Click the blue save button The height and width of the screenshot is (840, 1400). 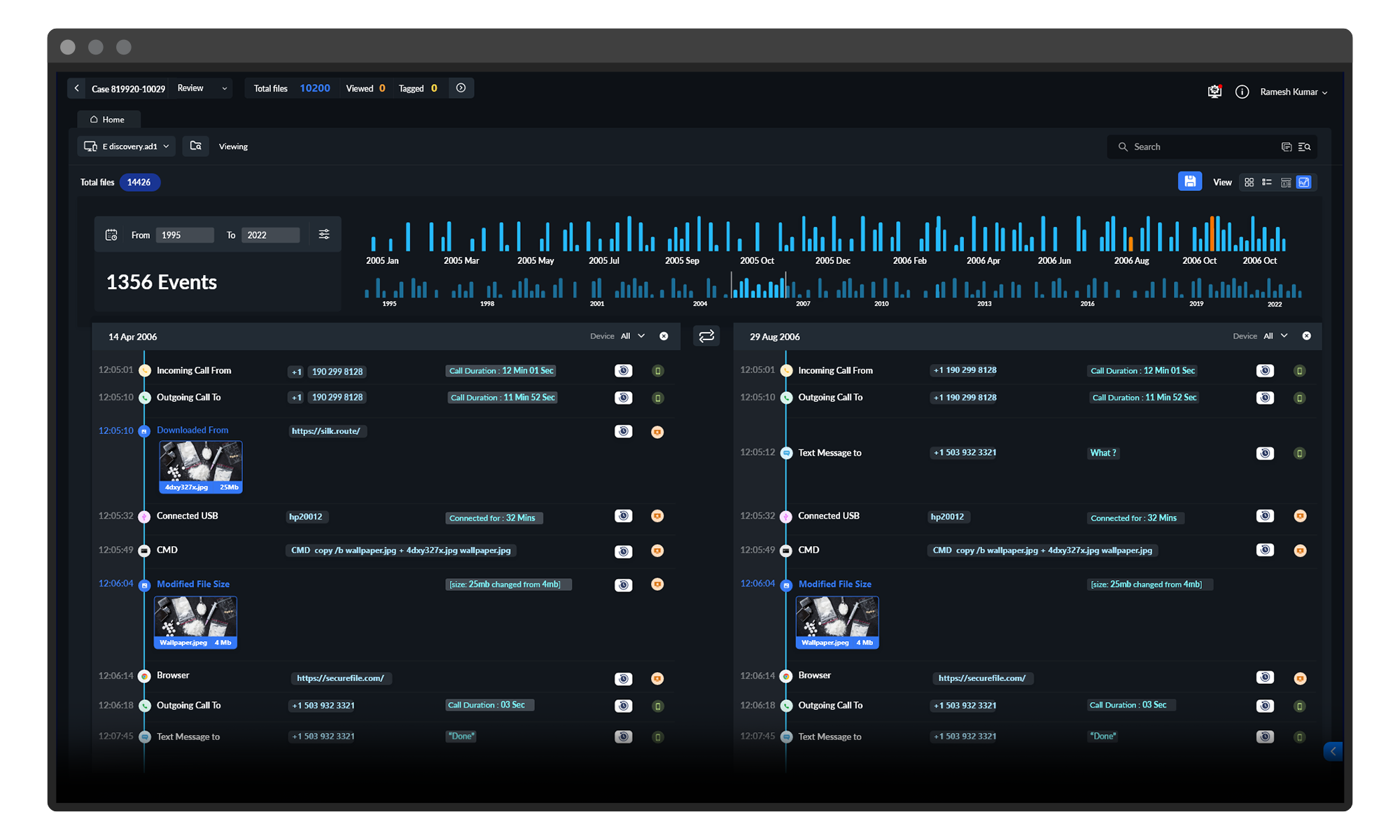[x=1189, y=182]
